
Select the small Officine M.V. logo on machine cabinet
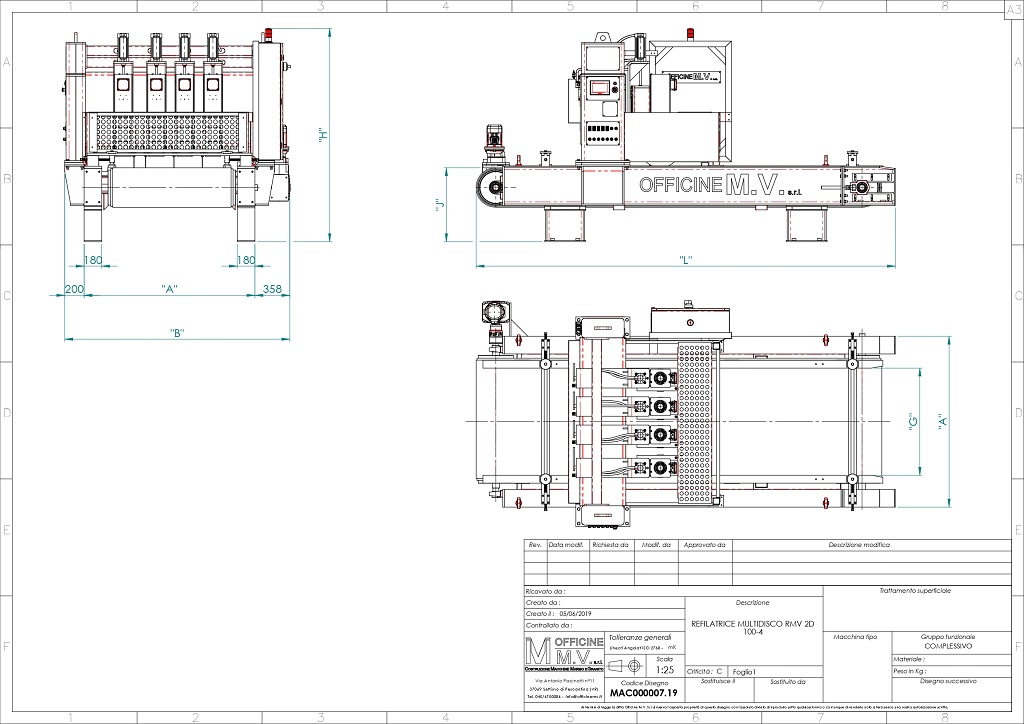click(x=692, y=77)
